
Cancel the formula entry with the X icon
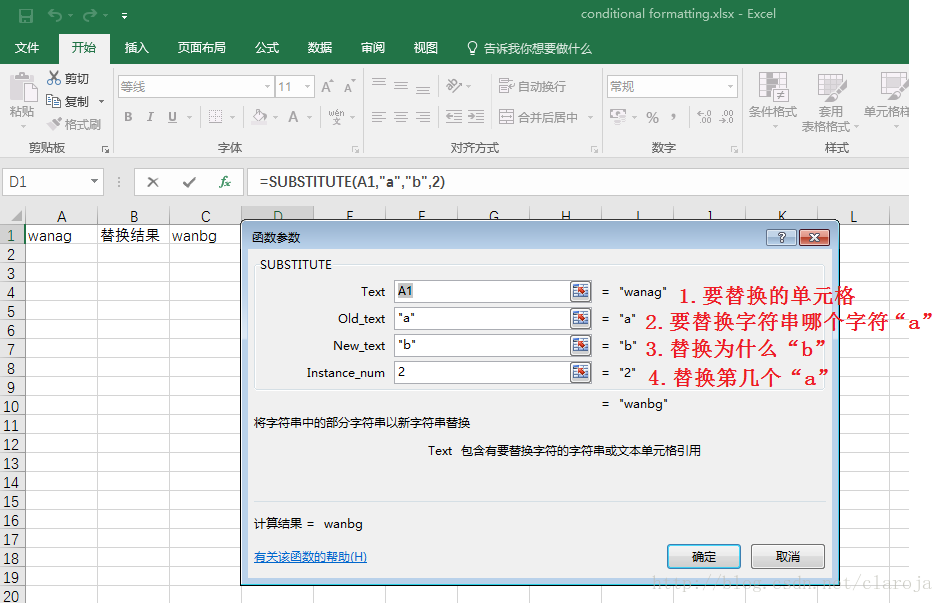pyautogui.click(x=153, y=182)
